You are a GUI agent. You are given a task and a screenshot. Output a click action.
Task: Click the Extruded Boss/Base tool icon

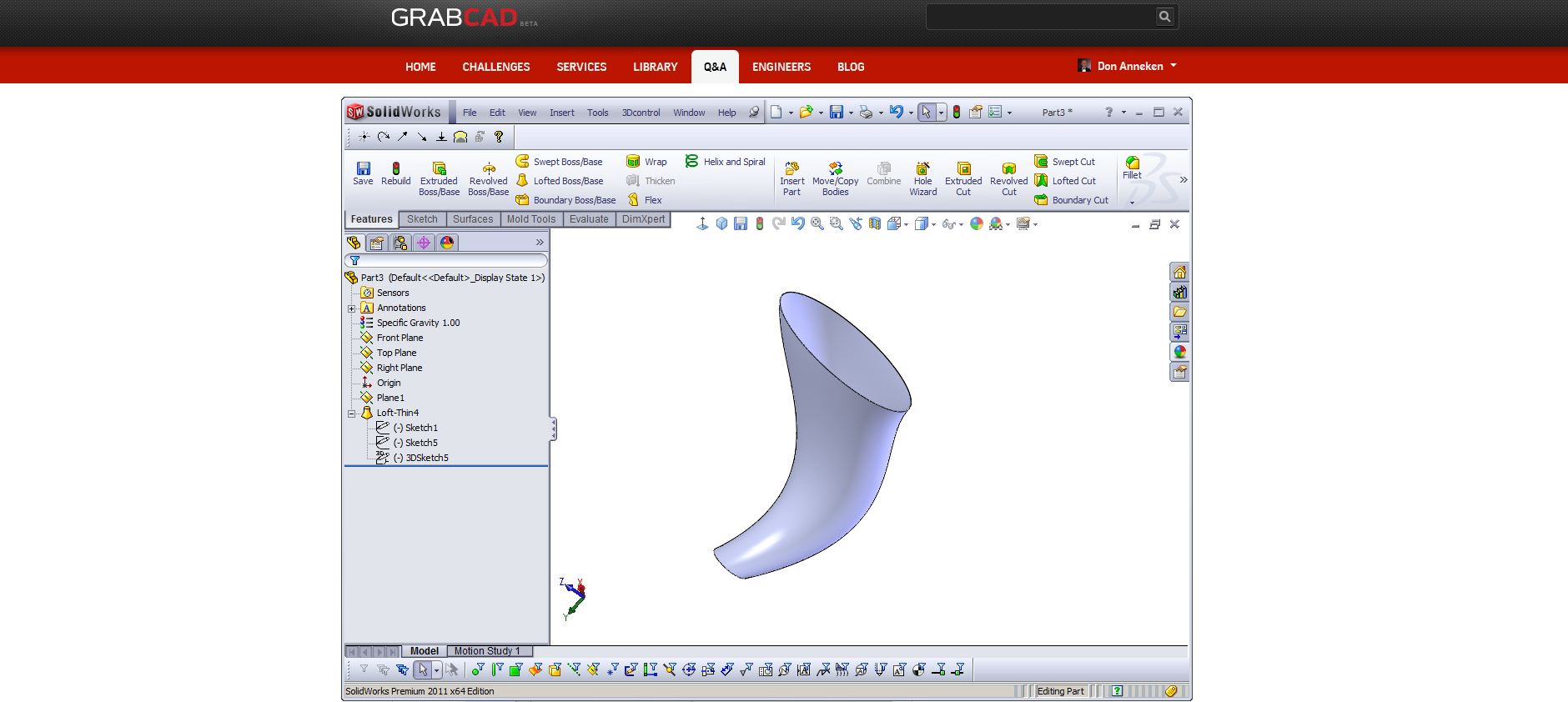(x=439, y=170)
